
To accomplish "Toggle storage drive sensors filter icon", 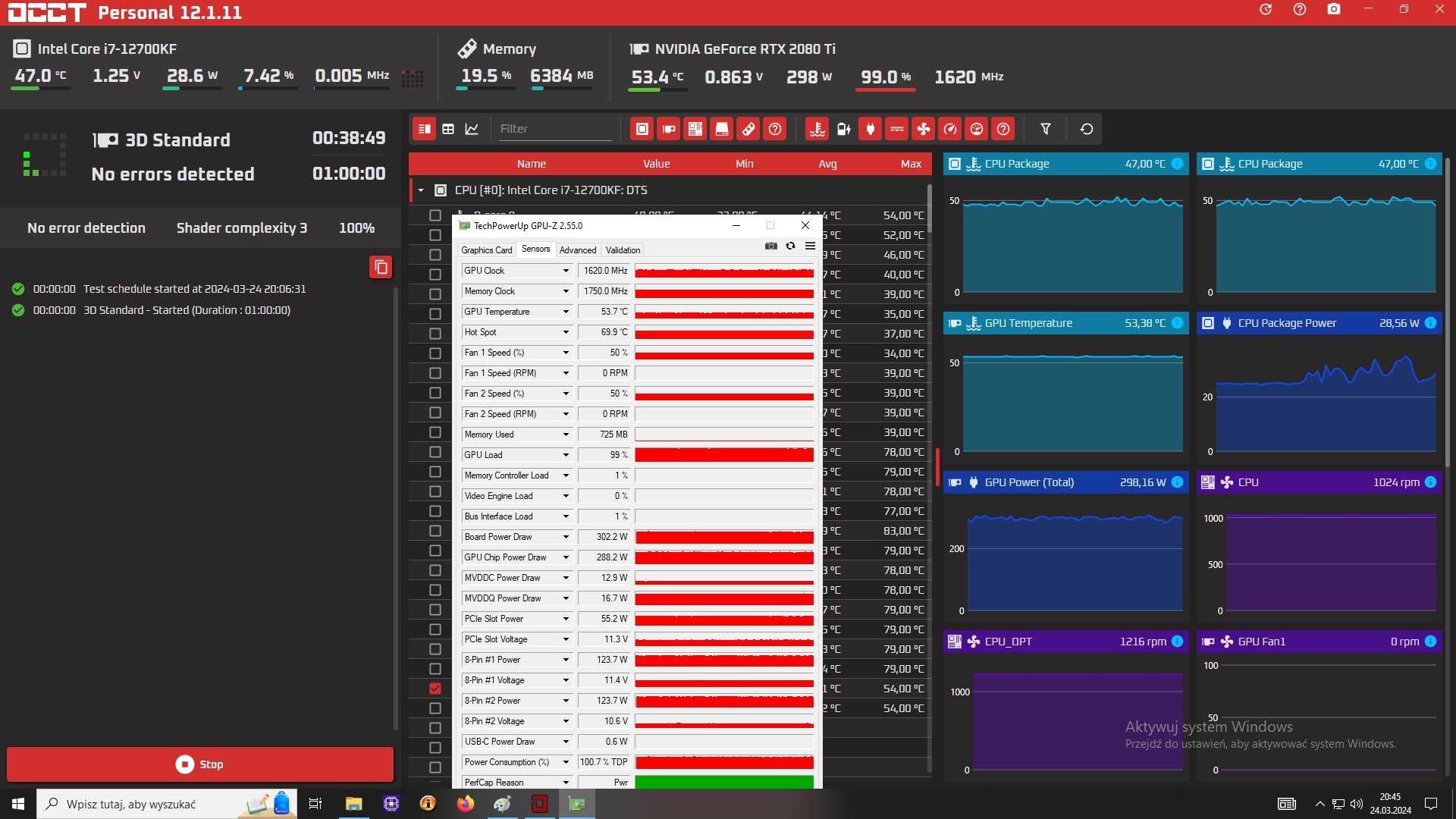I will coord(722,129).
